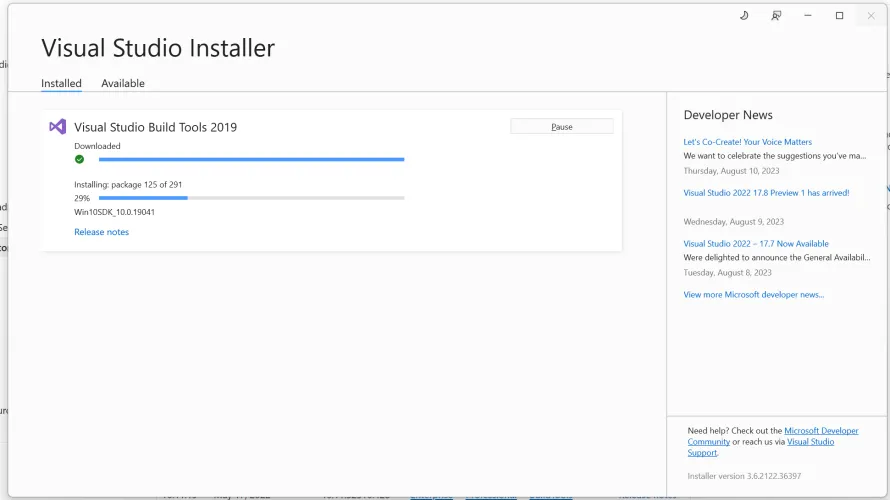The height and width of the screenshot is (500, 890).
Task: Switch to the Installed tab
Action: click(61, 83)
